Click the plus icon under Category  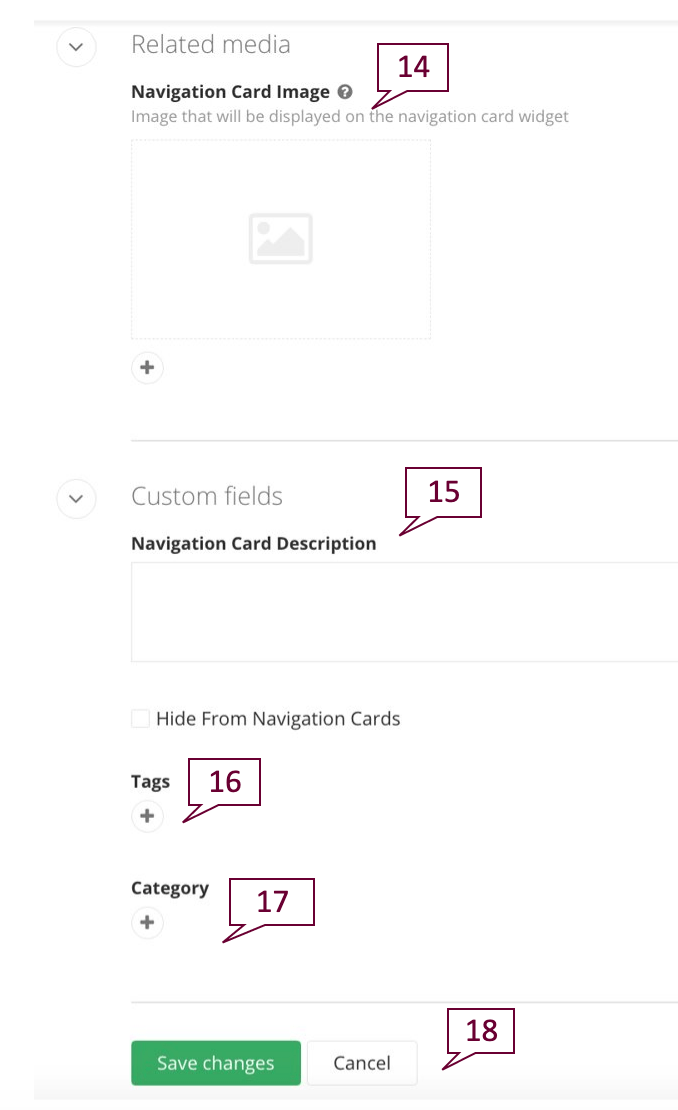[147, 922]
